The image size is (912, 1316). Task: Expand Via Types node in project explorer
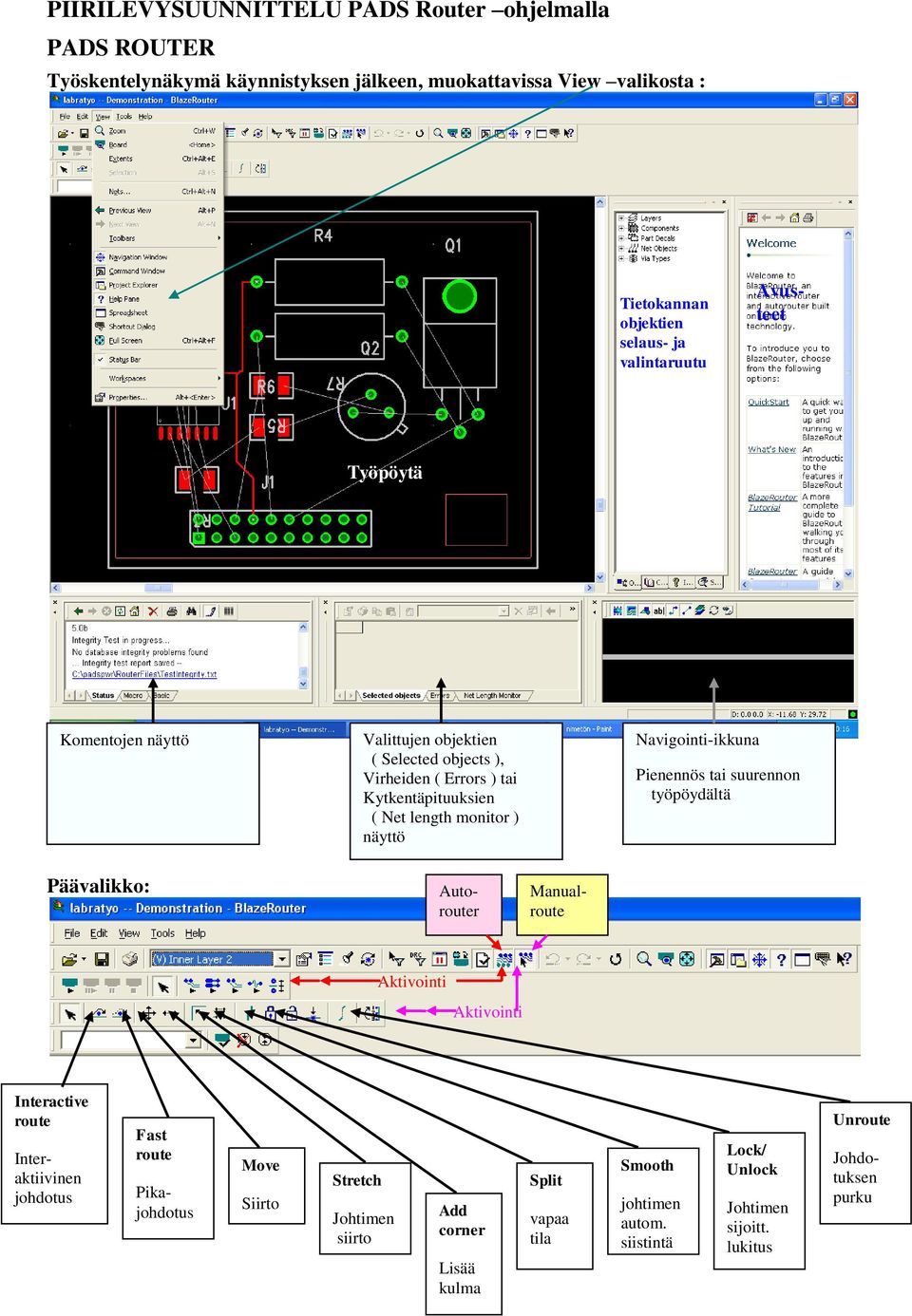point(621,258)
